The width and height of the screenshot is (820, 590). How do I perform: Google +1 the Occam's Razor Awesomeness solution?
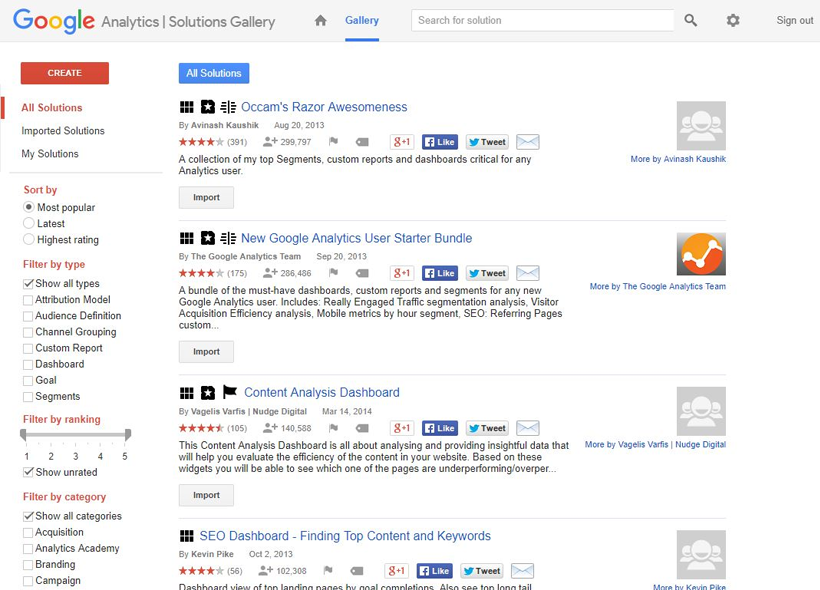click(402, 142)
